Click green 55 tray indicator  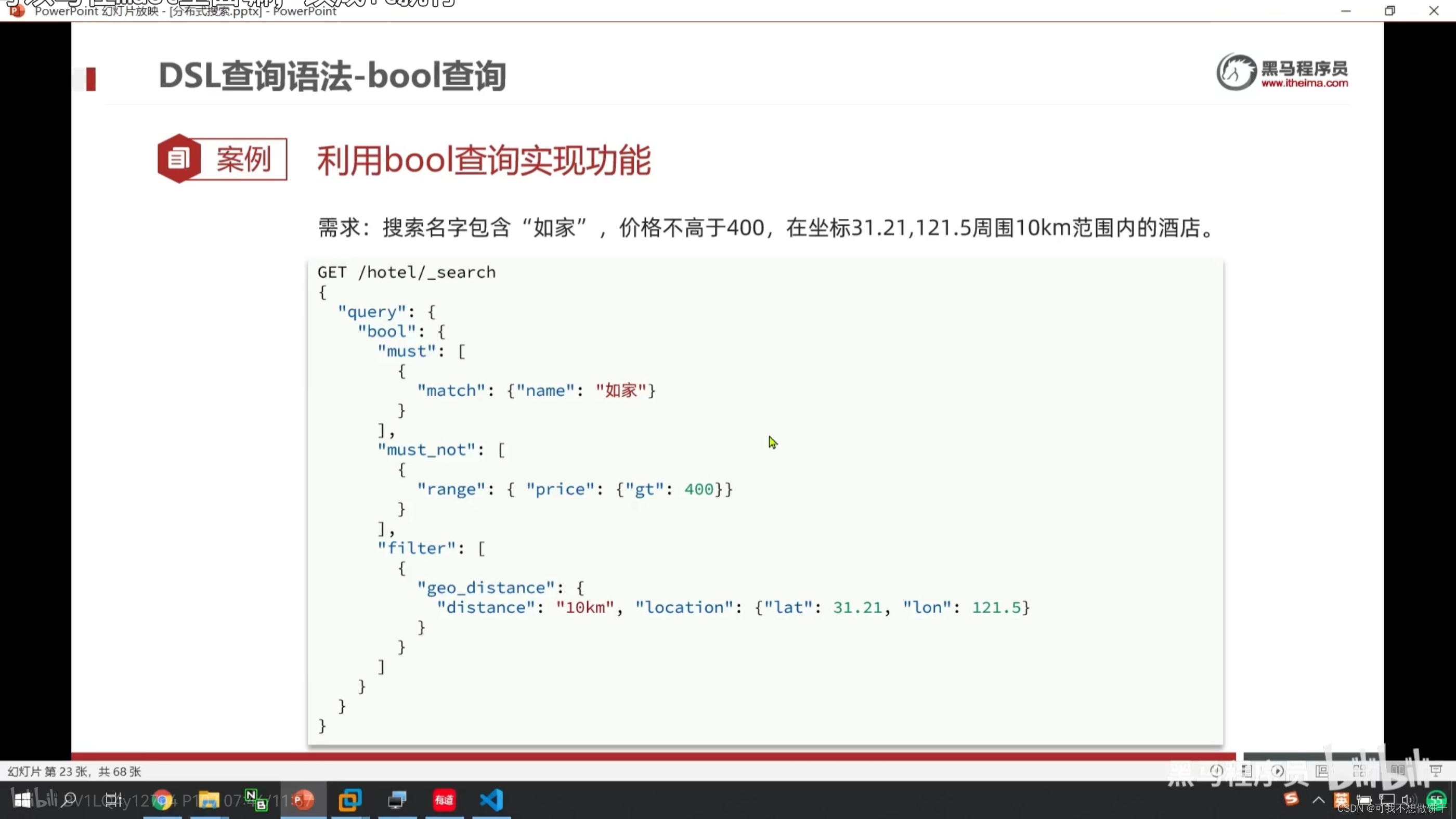[1436, 800]
